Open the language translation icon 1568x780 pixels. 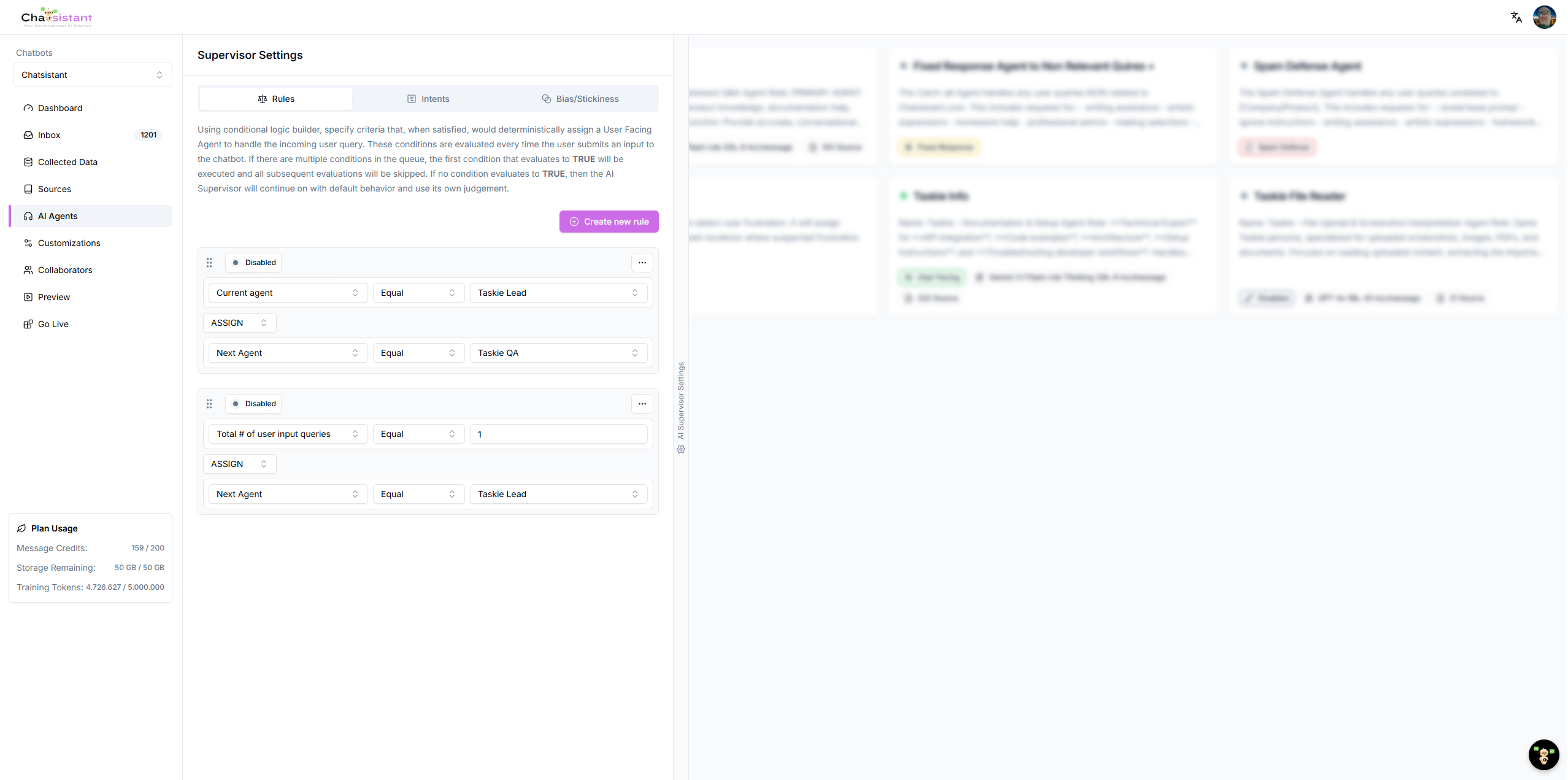[x=1516, y=17]
